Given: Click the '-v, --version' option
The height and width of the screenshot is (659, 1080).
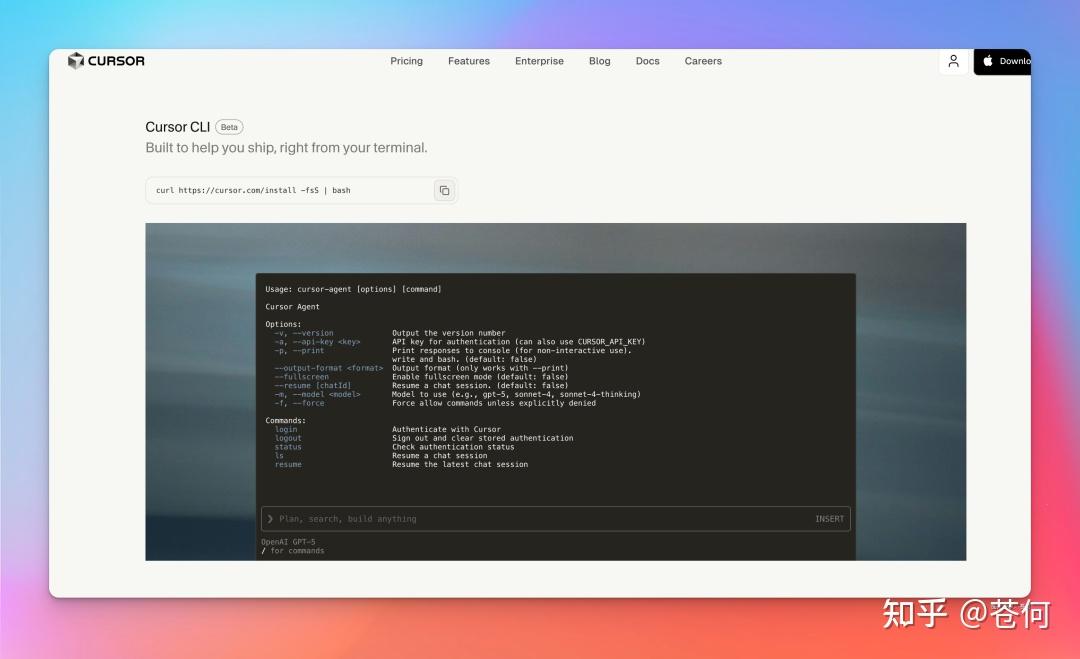Looking at the screenshot, I should (x=304, y=333).
